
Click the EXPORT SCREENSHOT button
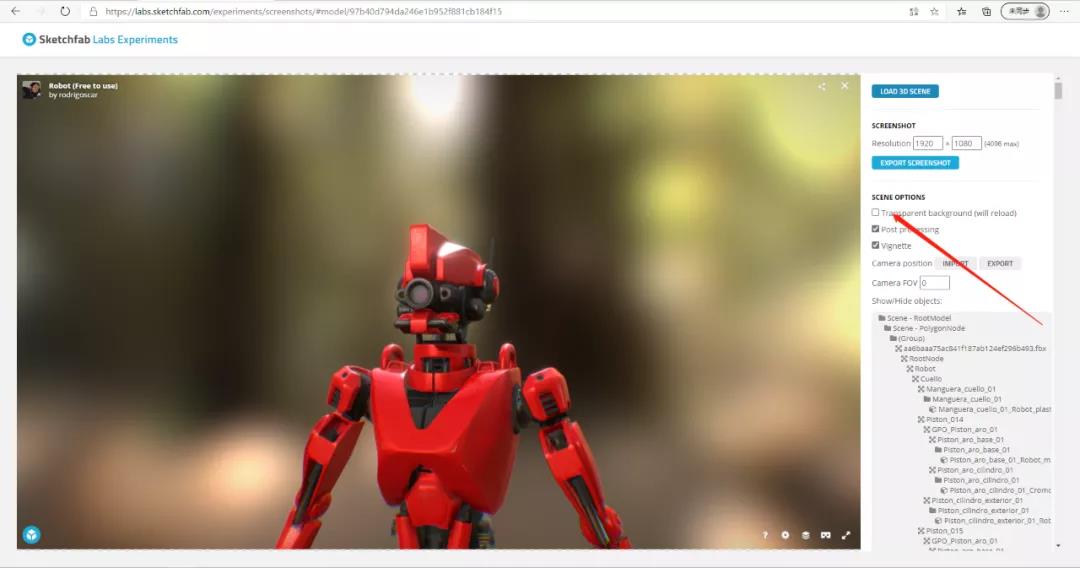point(915,162)
